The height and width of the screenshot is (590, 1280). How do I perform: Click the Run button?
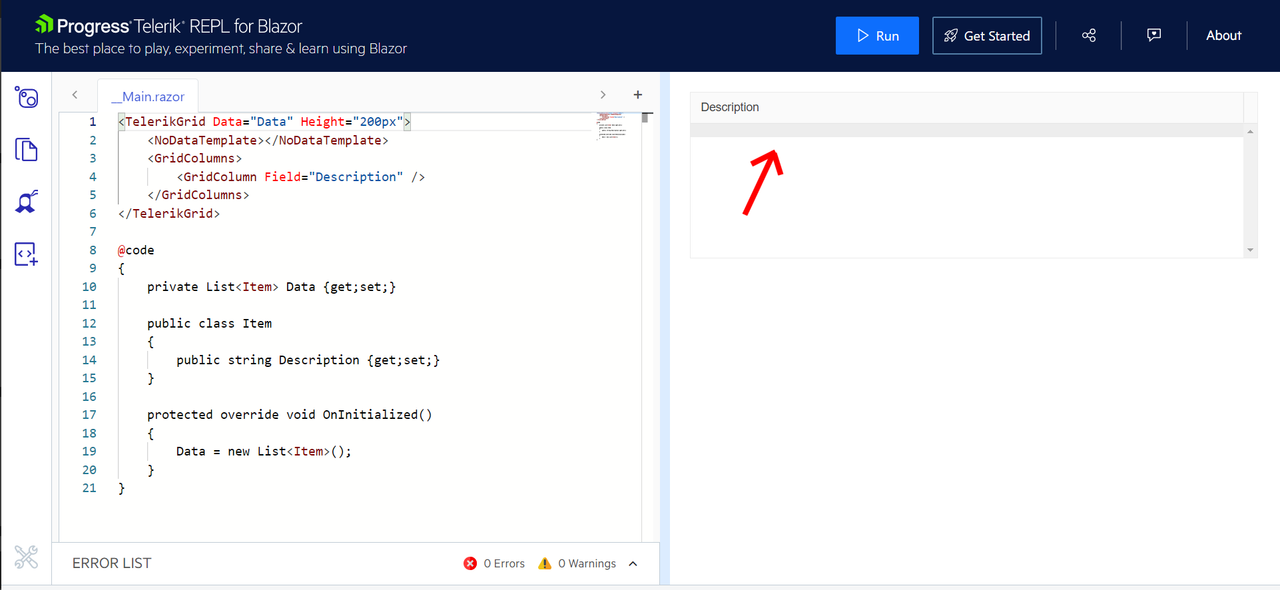coord(876,35)
